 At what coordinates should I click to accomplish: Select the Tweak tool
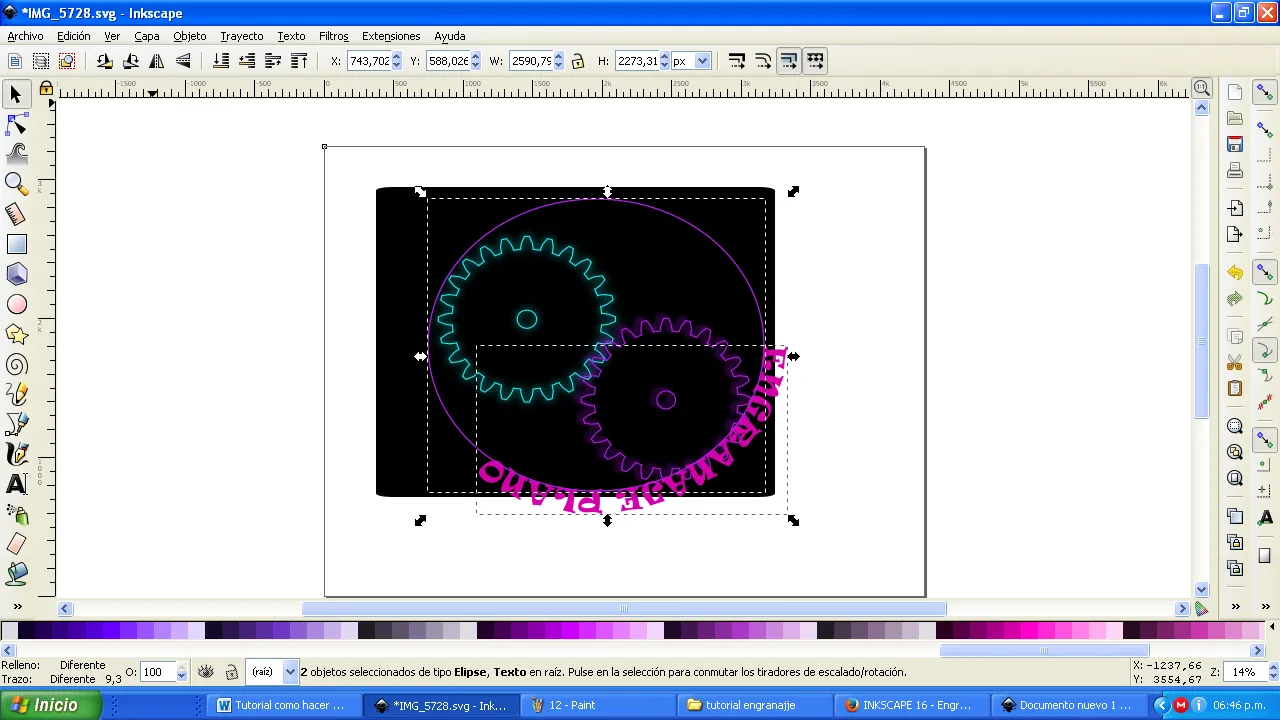(16, 154)
